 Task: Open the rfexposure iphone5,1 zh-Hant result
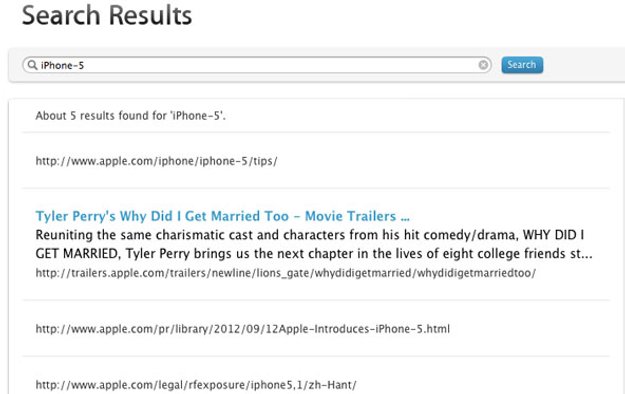[196, 385]
